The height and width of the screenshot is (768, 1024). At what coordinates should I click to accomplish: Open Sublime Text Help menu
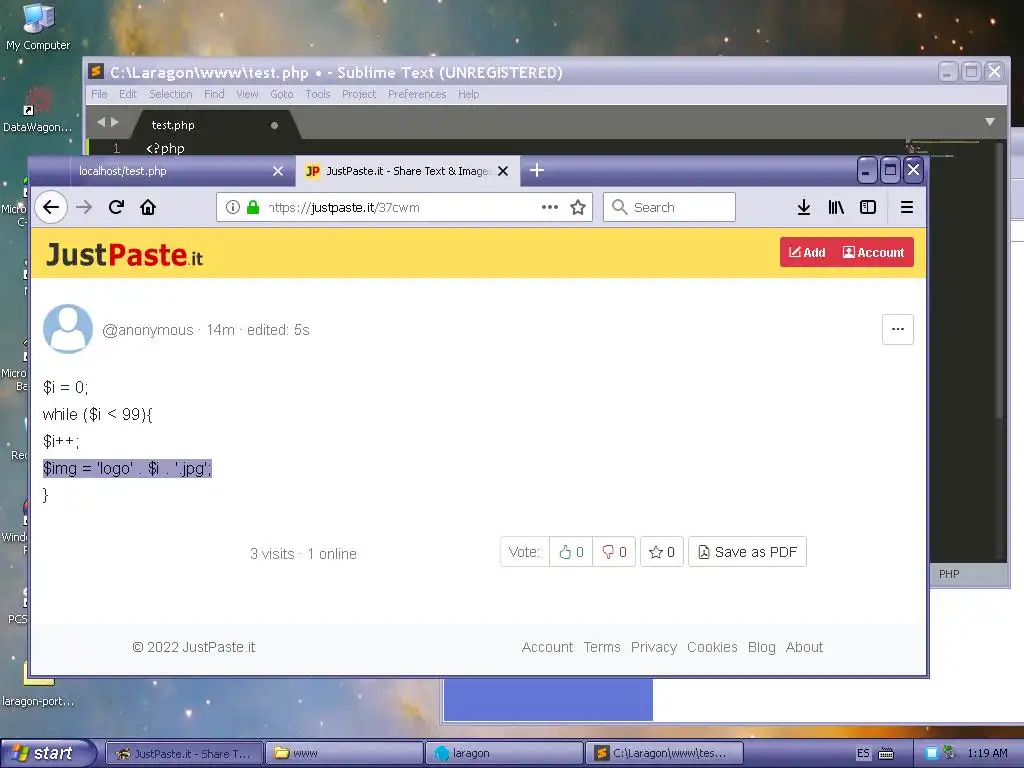pyautogui.click(x=468, y=94)
